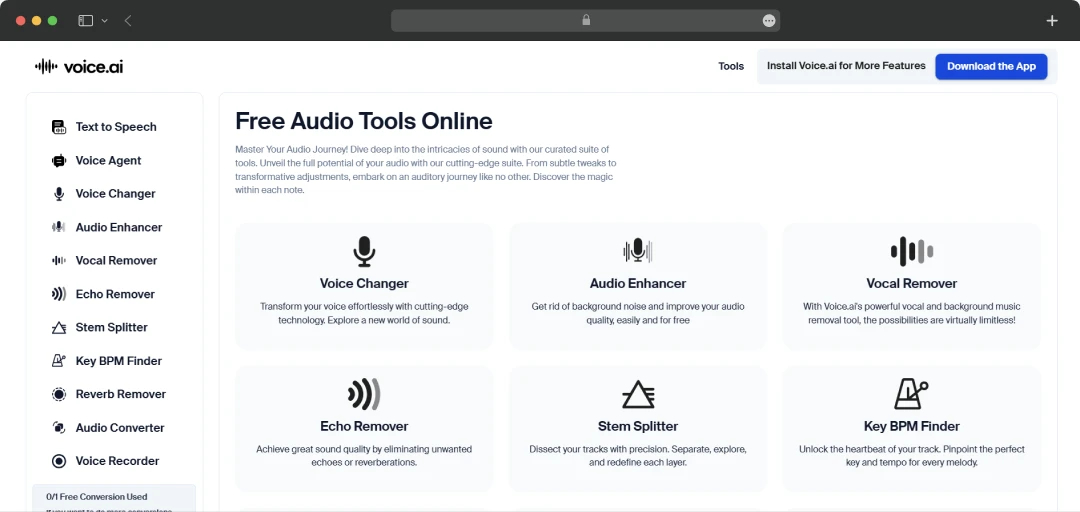Image resolution: width=1080 pixels, height=512 pixels.
Task: Click the large Echo Remover card icon
Action: coord(364,394)
